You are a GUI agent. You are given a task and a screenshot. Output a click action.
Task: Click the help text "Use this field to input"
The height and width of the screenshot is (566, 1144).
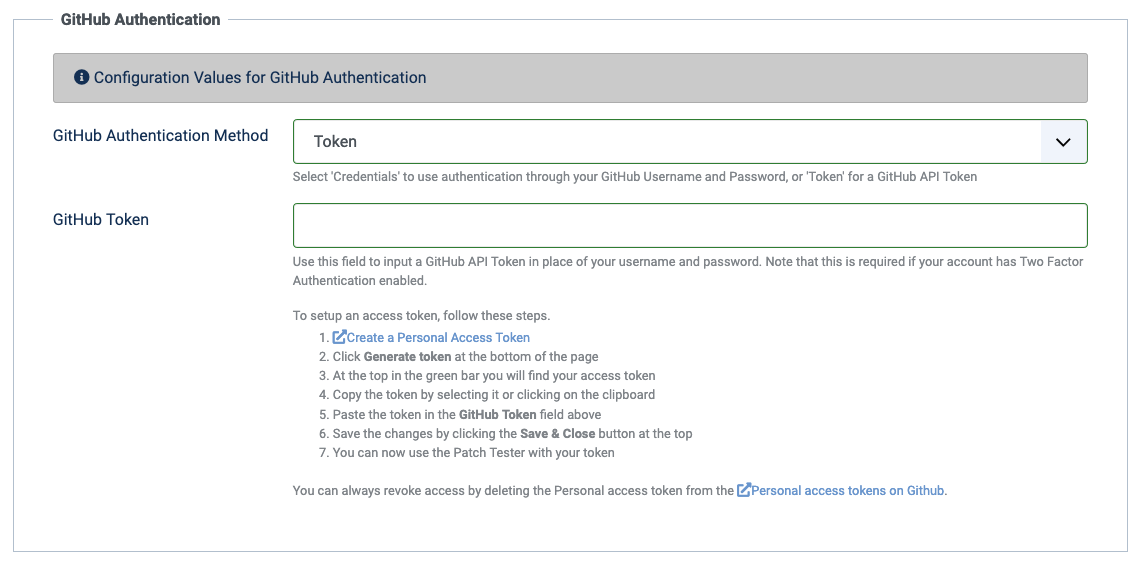(689, 271)
